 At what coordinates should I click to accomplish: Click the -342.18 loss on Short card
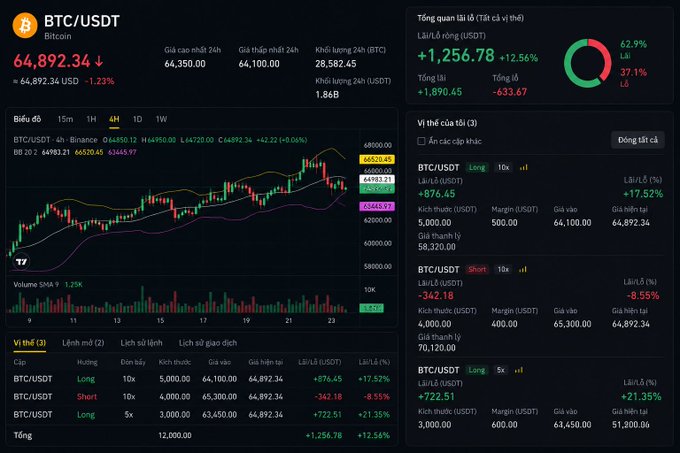[436, 296]
